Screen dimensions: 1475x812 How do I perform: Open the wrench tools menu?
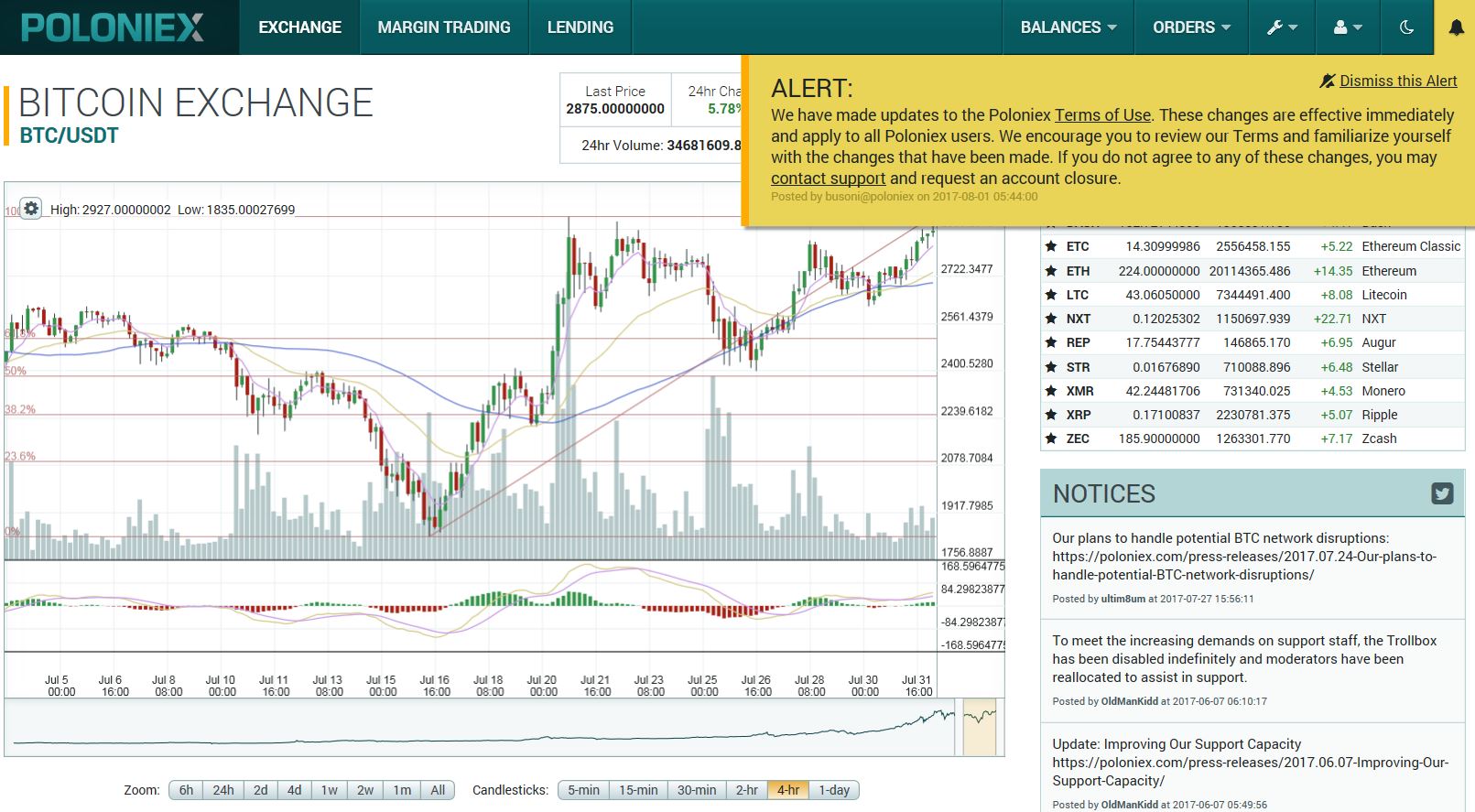1282,27
